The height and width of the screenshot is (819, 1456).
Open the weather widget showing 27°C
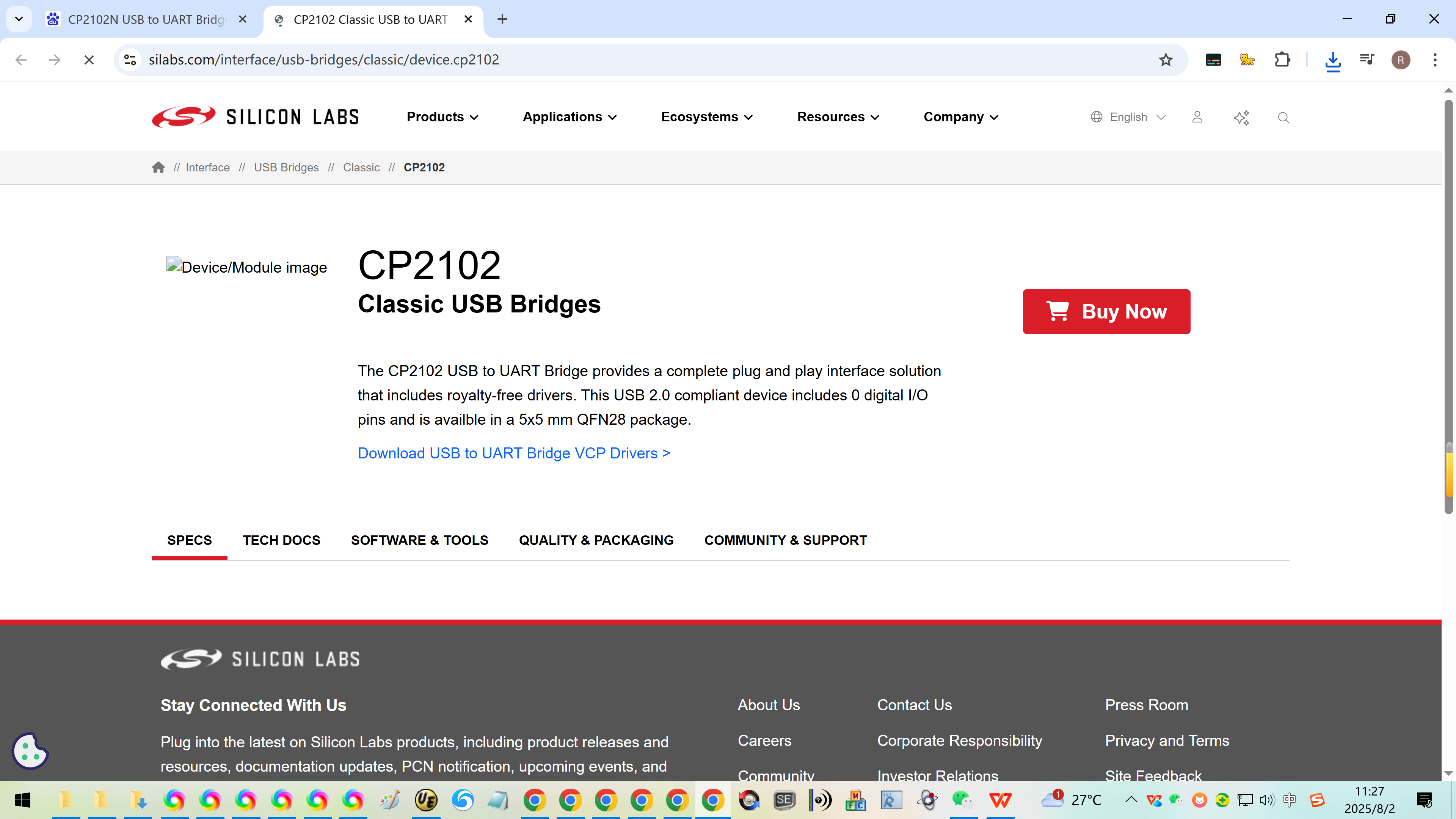click(x=1071, y=800)
